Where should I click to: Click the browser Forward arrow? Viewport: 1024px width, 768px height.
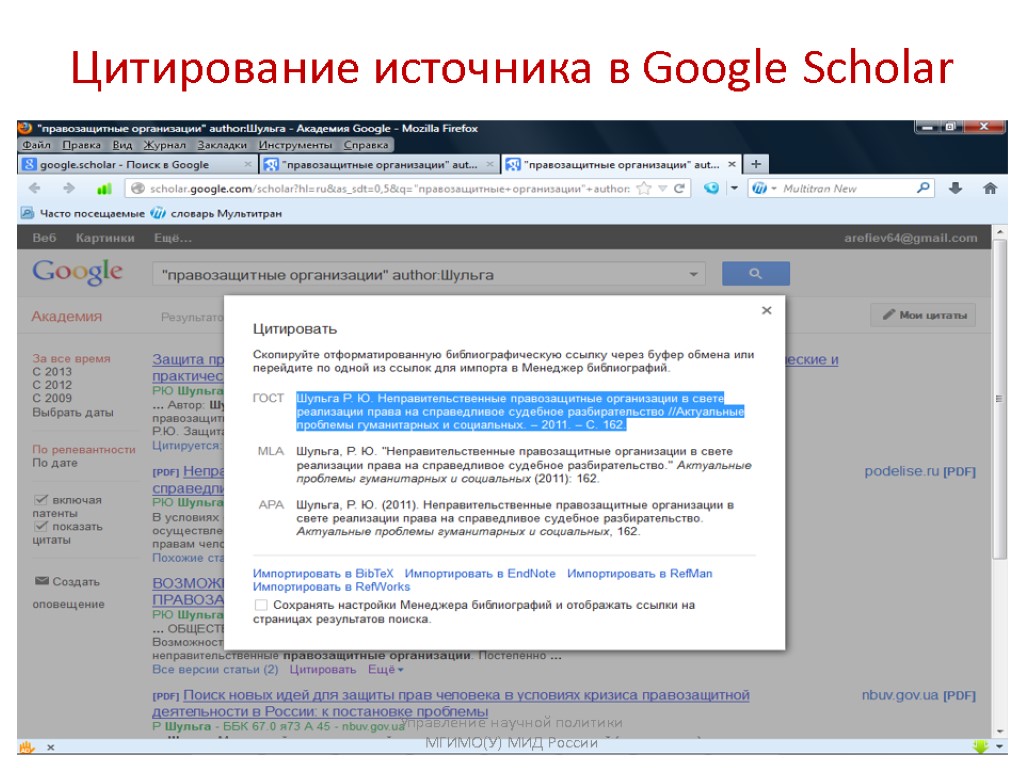[69, 188]
